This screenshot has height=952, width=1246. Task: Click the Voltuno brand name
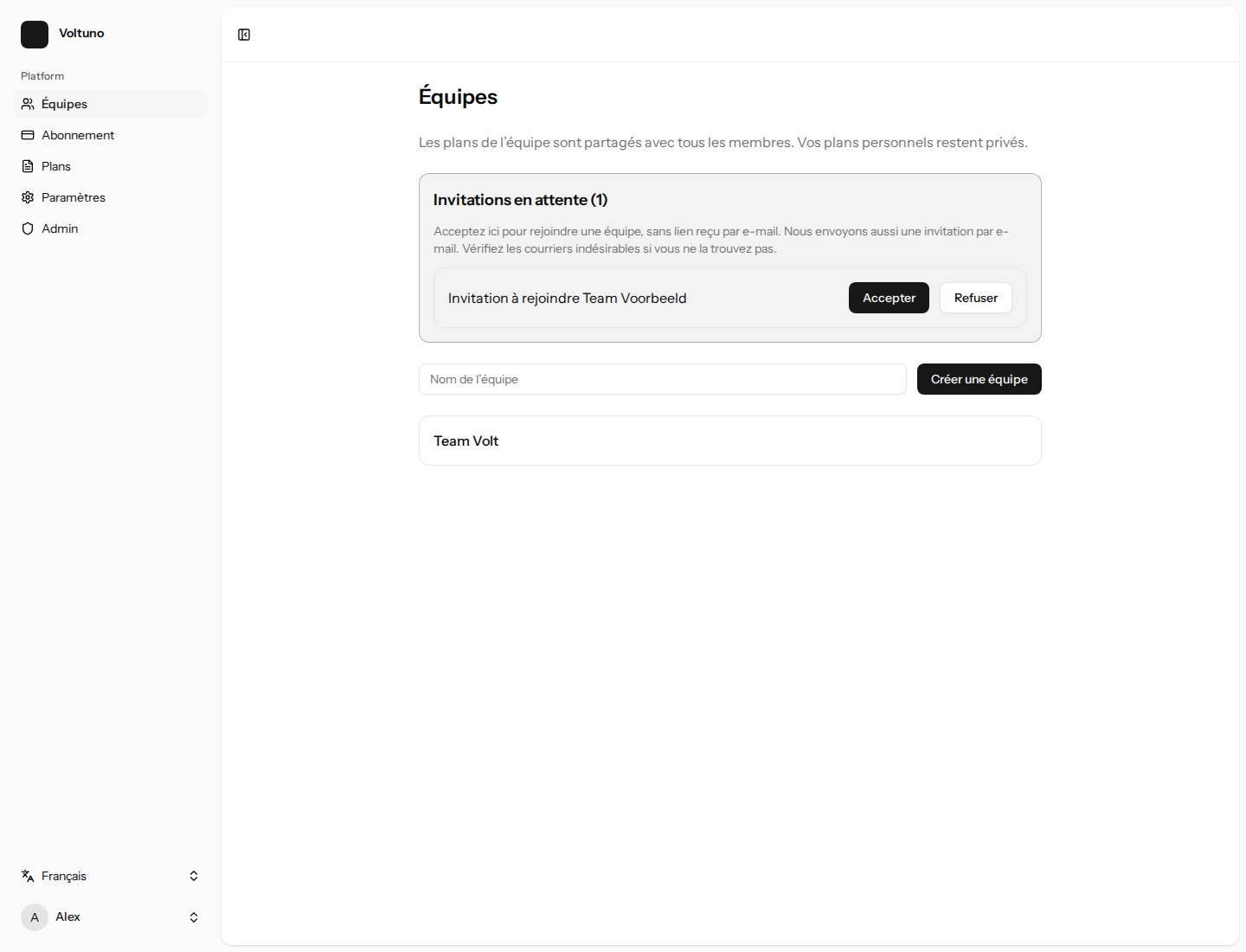tap(81, 33)
